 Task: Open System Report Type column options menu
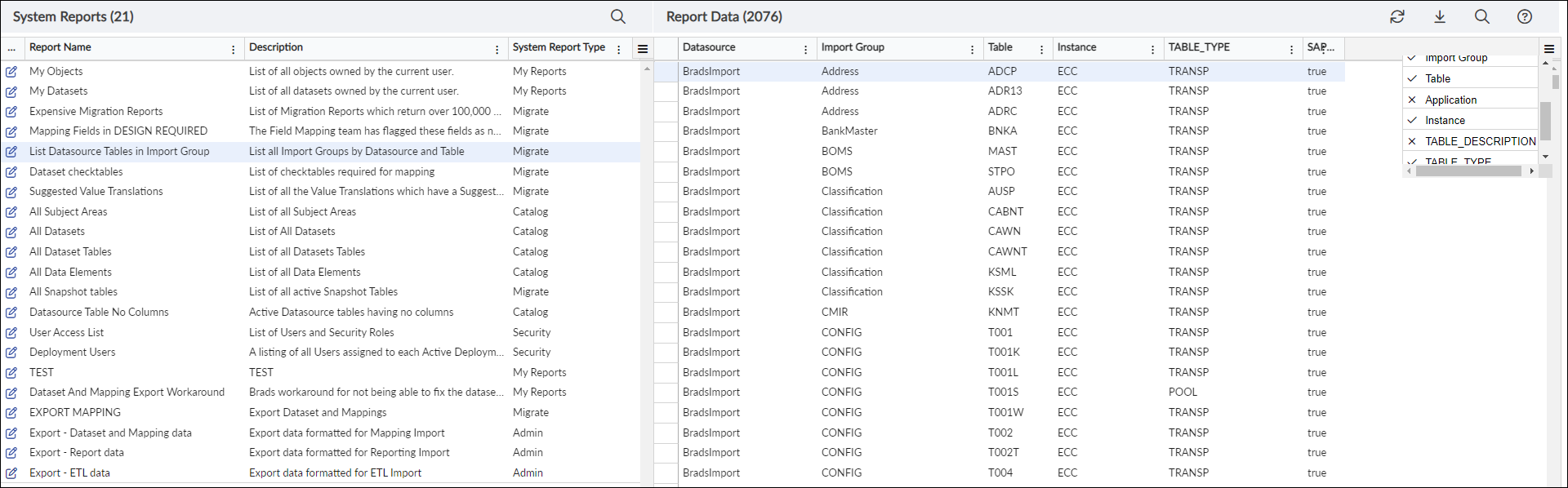point(619,50)
